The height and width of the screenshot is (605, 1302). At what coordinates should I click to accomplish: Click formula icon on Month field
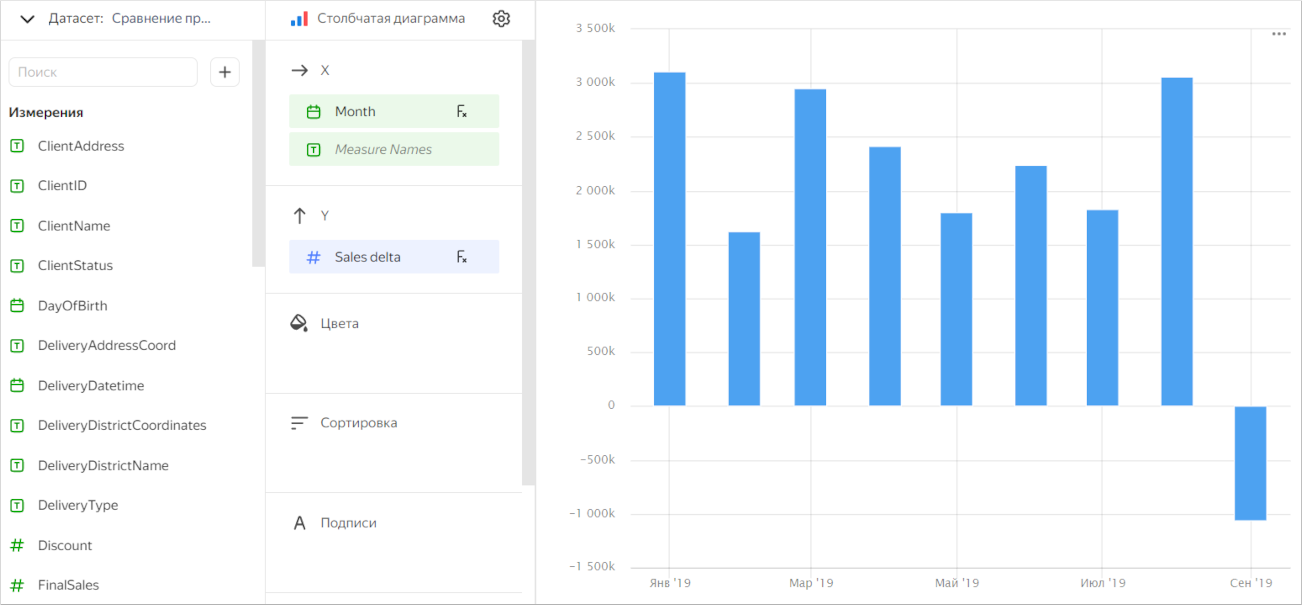(462, 112)
